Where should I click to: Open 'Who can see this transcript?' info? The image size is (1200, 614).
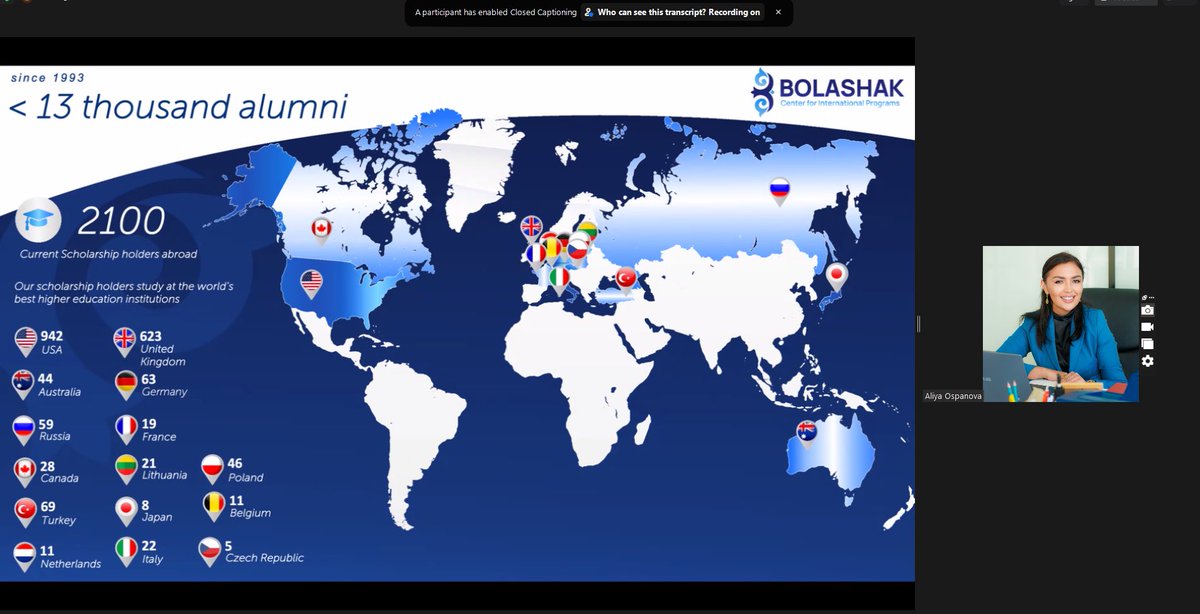(x=673, y=12)
